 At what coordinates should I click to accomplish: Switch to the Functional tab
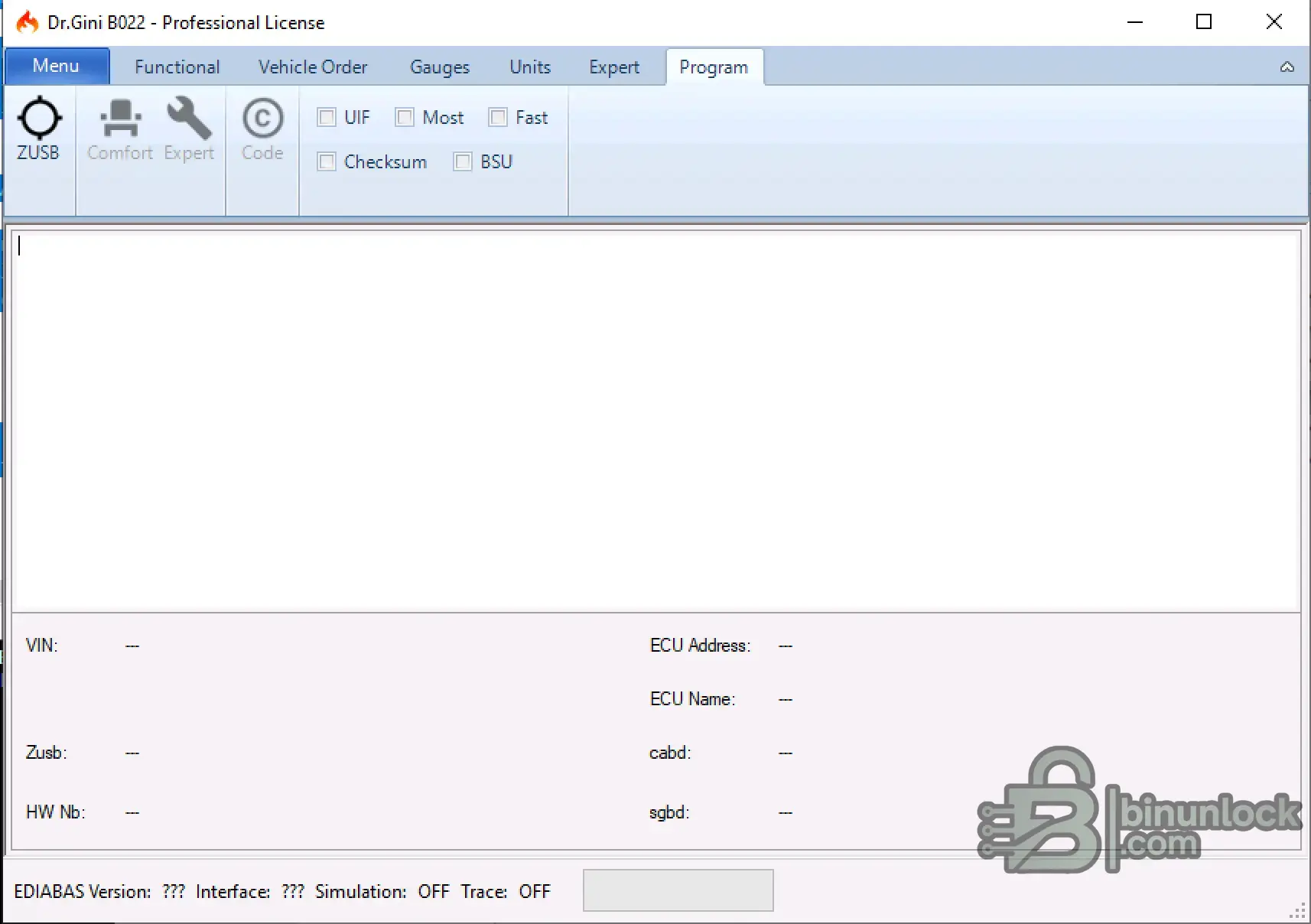coord(177,67)
